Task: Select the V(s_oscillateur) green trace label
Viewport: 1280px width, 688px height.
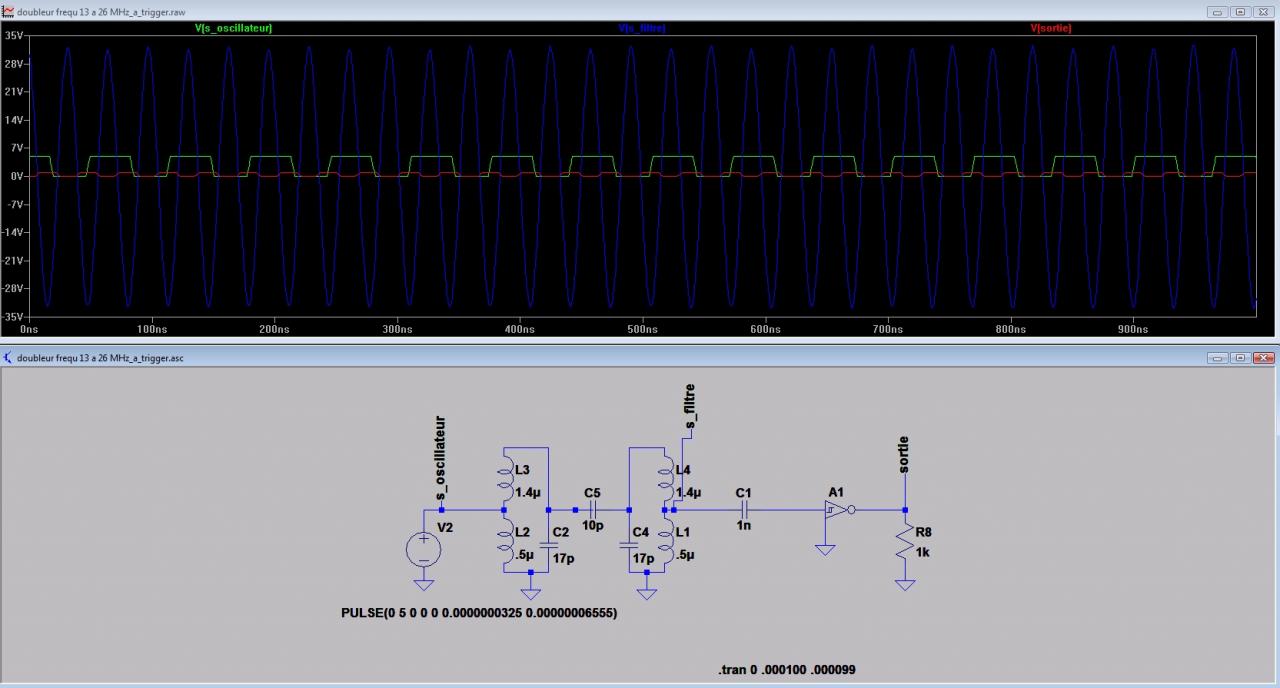Action: tap(233, 28)
